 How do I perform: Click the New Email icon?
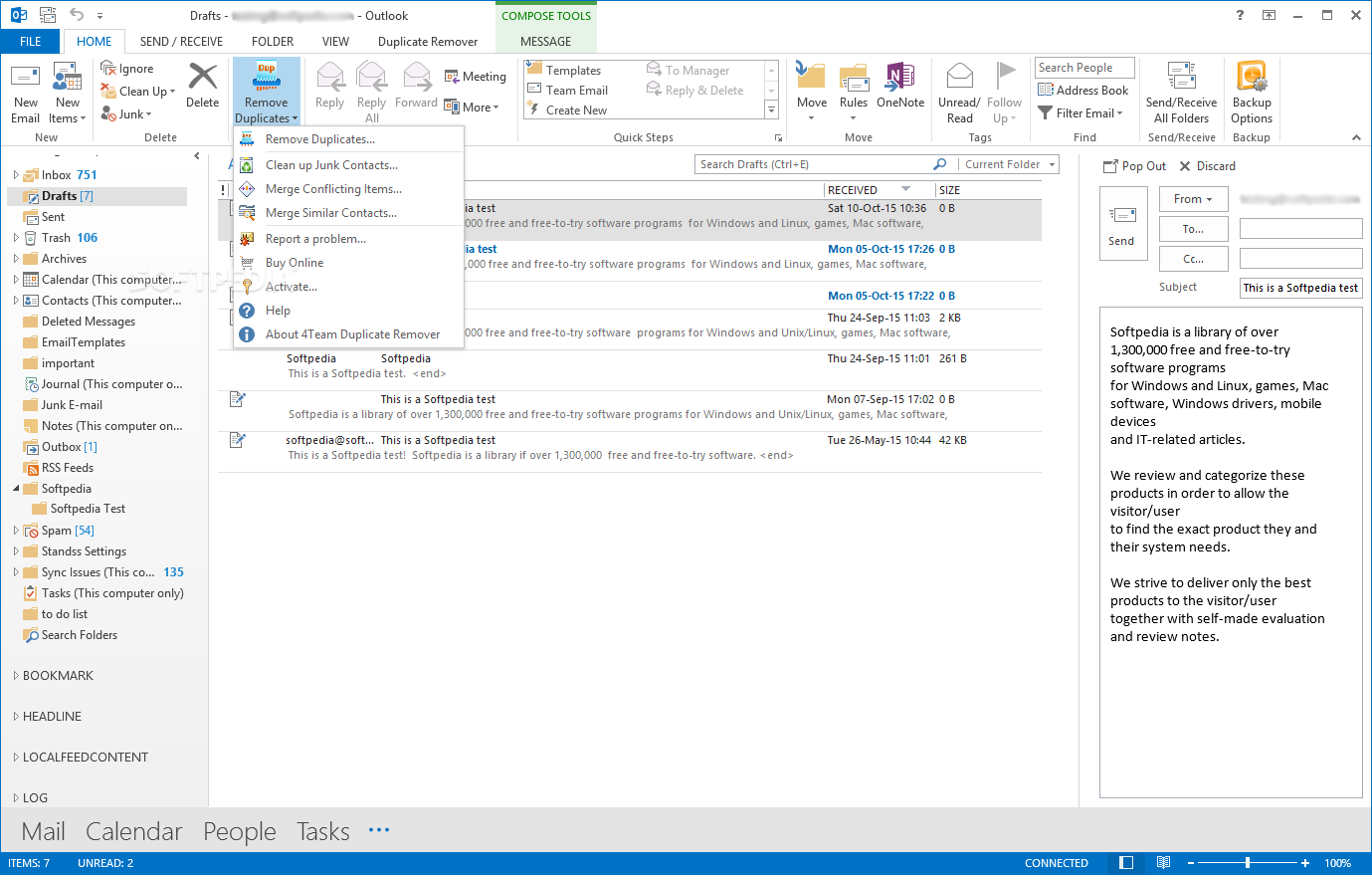click(25, 78)
